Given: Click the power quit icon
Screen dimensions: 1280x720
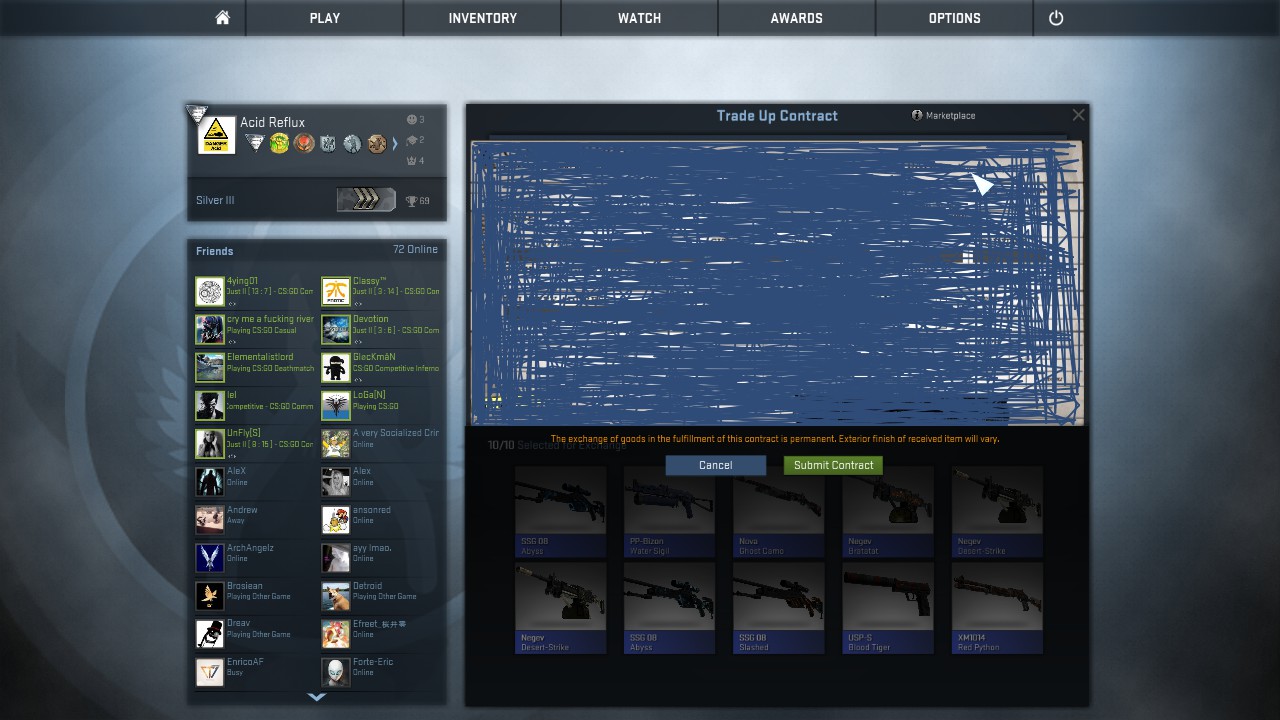Looking at the screenshot, I should tap(1056, 18).
